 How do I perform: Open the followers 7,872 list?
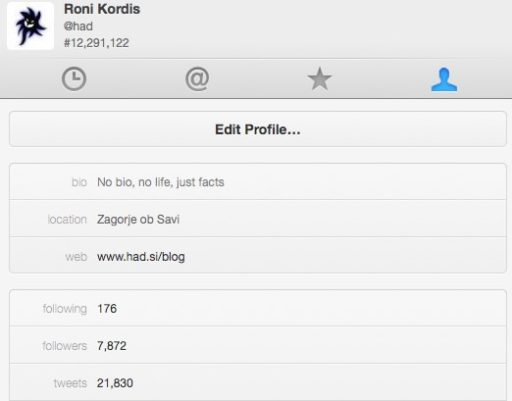coord(258,345)
